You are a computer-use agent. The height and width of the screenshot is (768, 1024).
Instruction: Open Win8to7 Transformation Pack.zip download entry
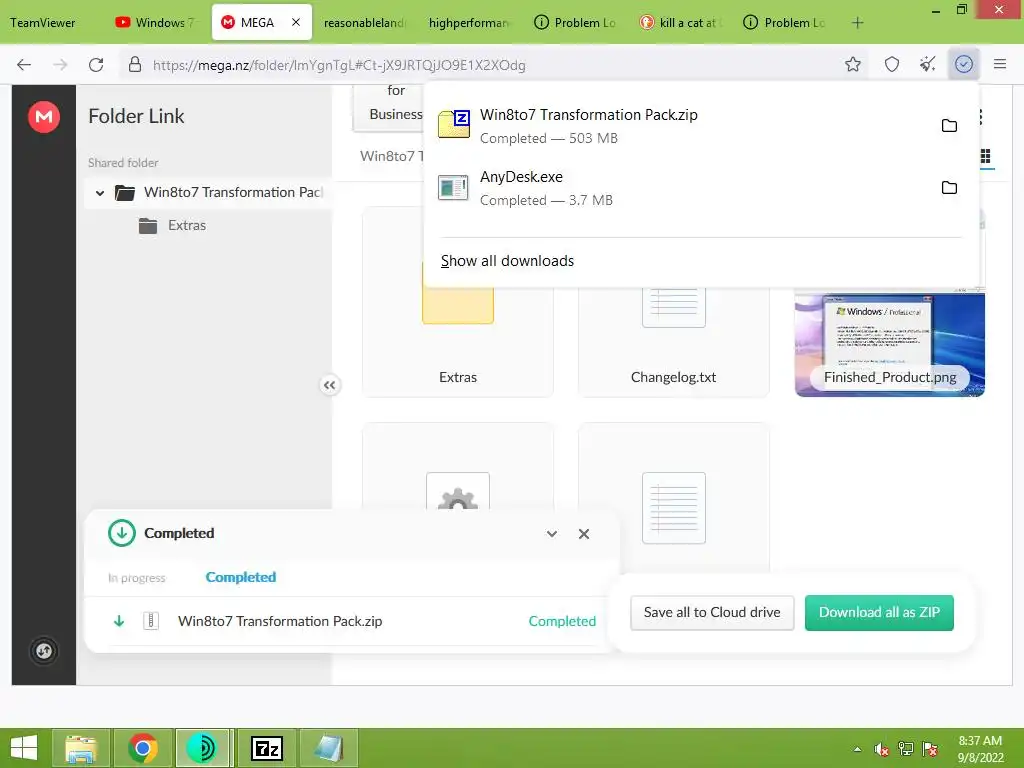pyautogui.click(x=679, y=126)
